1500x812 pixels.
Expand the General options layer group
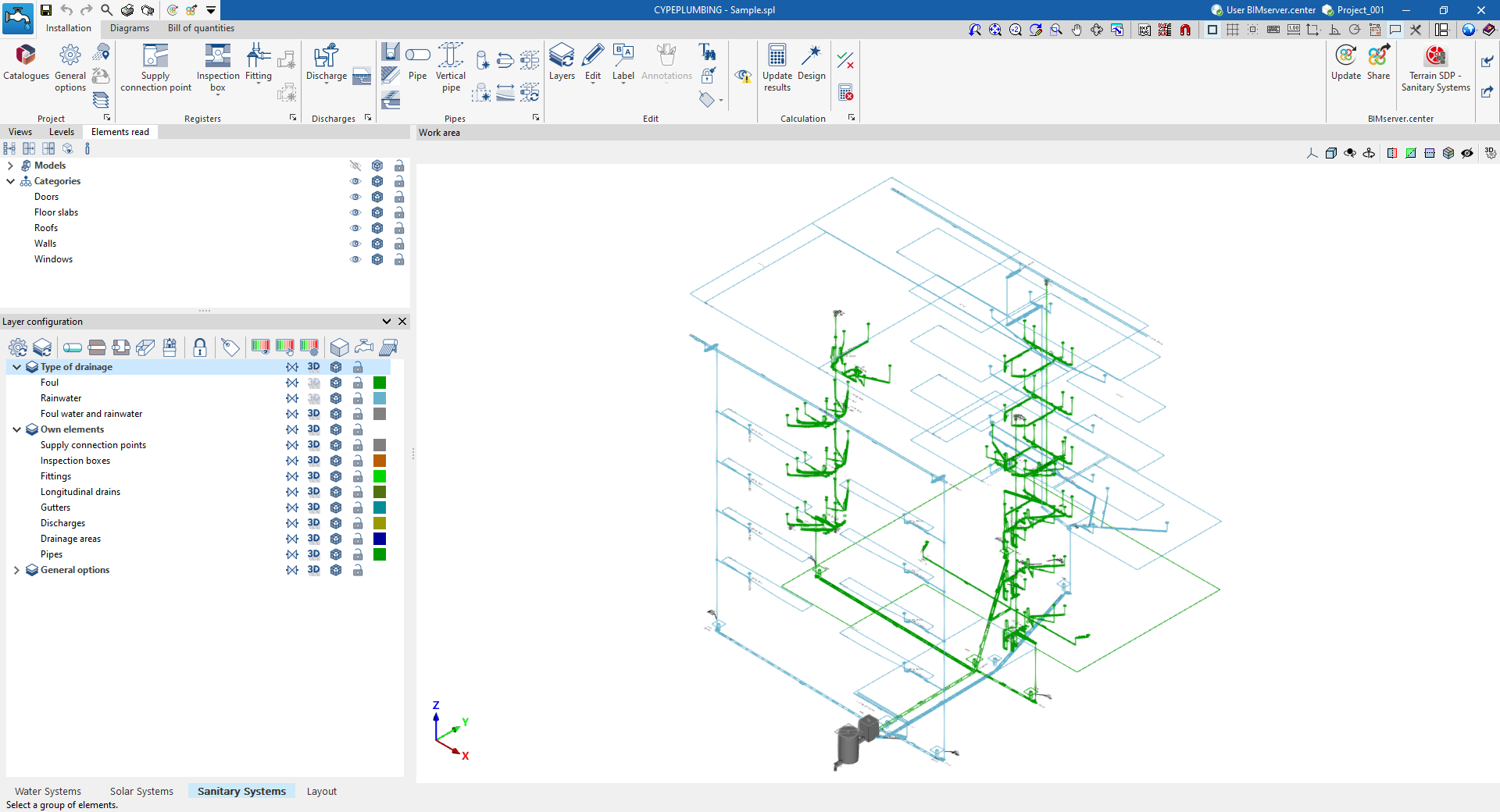tap(16, 570)
